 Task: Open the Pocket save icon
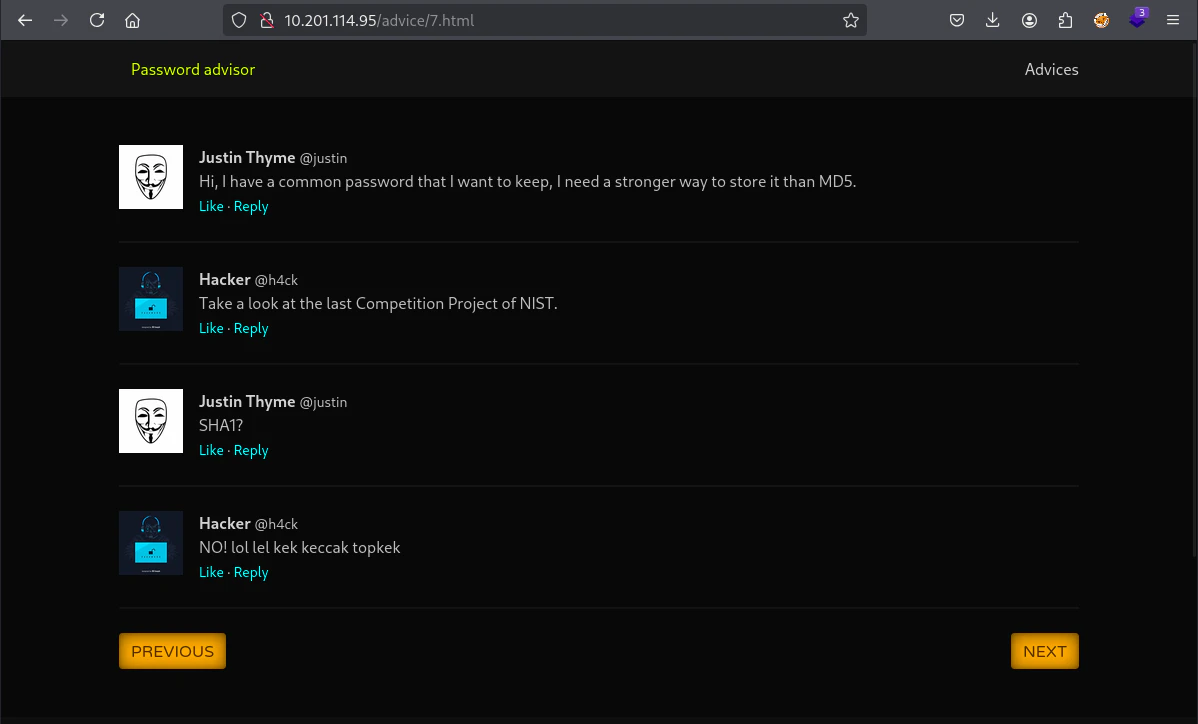tap(957, 21)
